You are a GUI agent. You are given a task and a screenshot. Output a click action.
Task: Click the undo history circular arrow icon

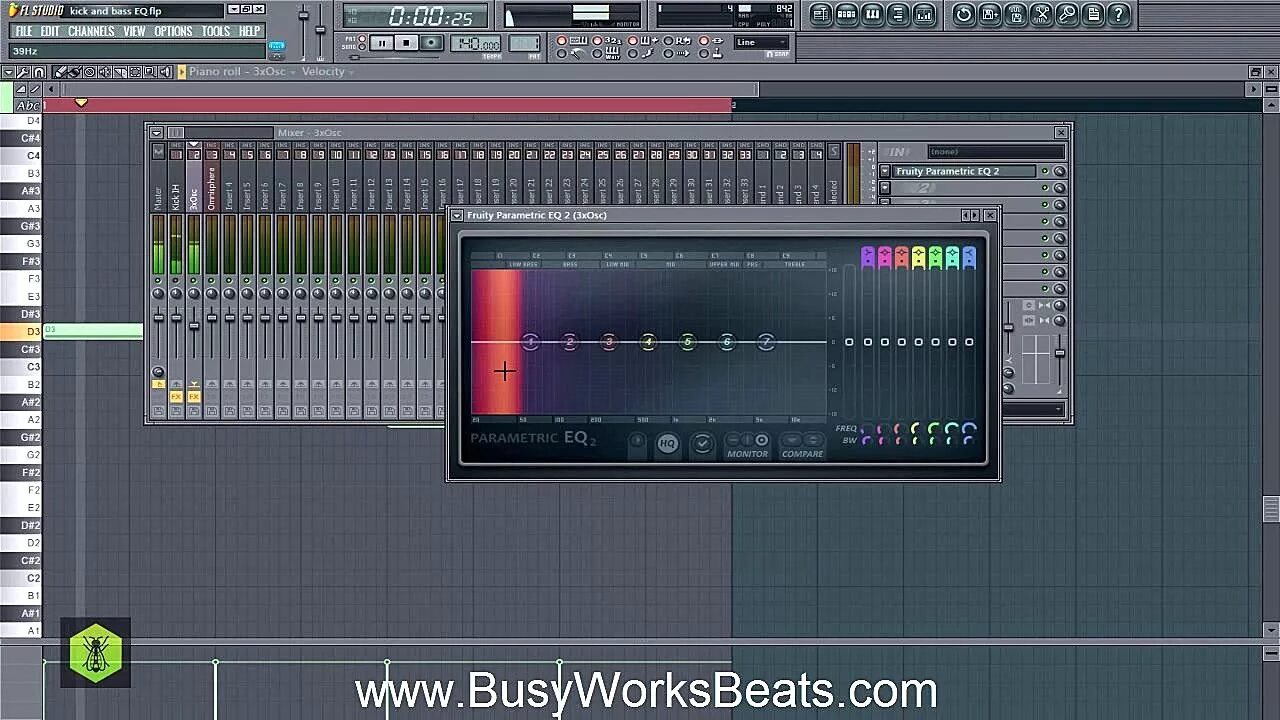[964, 14]
